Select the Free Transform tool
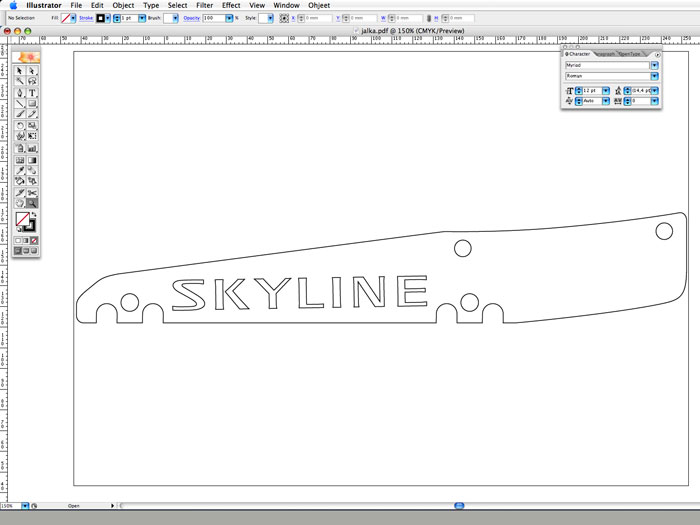Screen dimensions: 700x525 coord(32,136)
